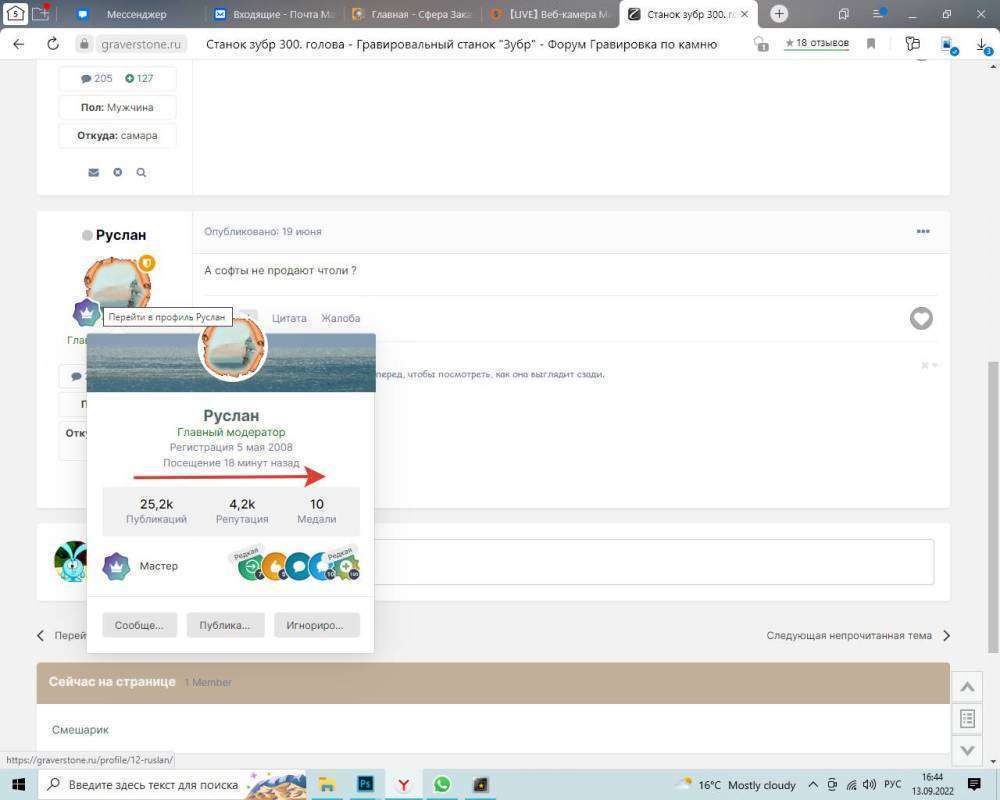Open WhatsApp from the taskbar
1000x800 pixels.
(x=441, y=784)
